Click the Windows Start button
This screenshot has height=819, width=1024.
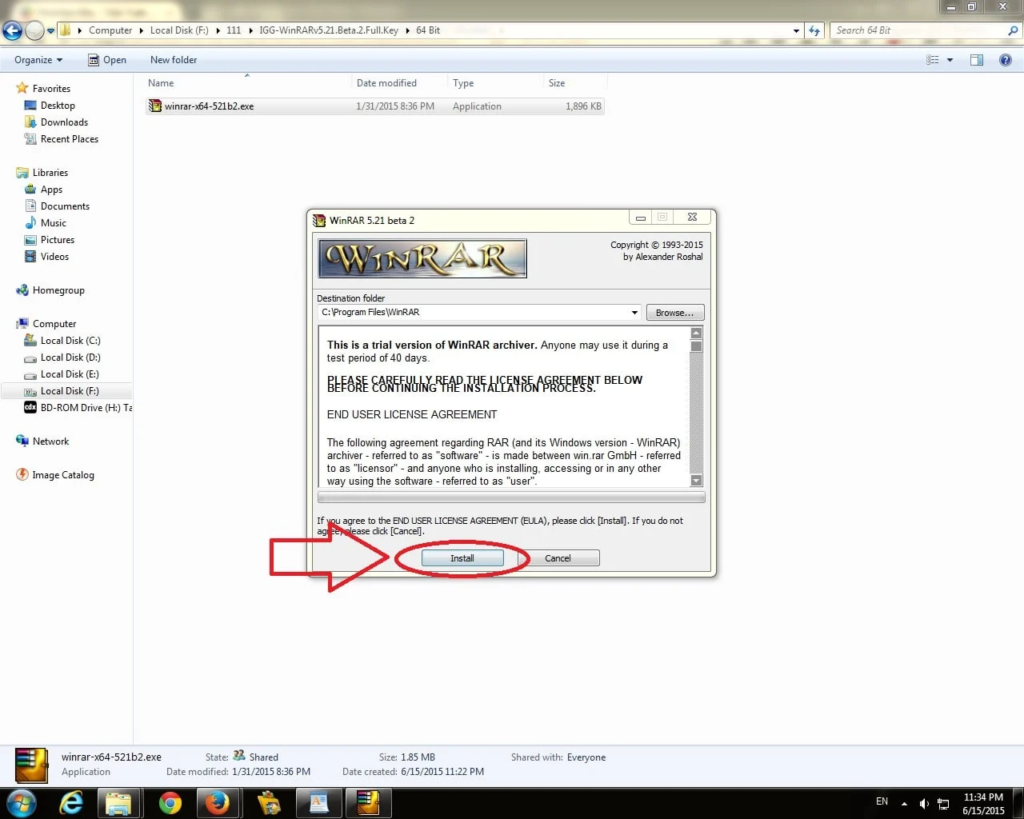pyautogui.click(x=21, y=802)
